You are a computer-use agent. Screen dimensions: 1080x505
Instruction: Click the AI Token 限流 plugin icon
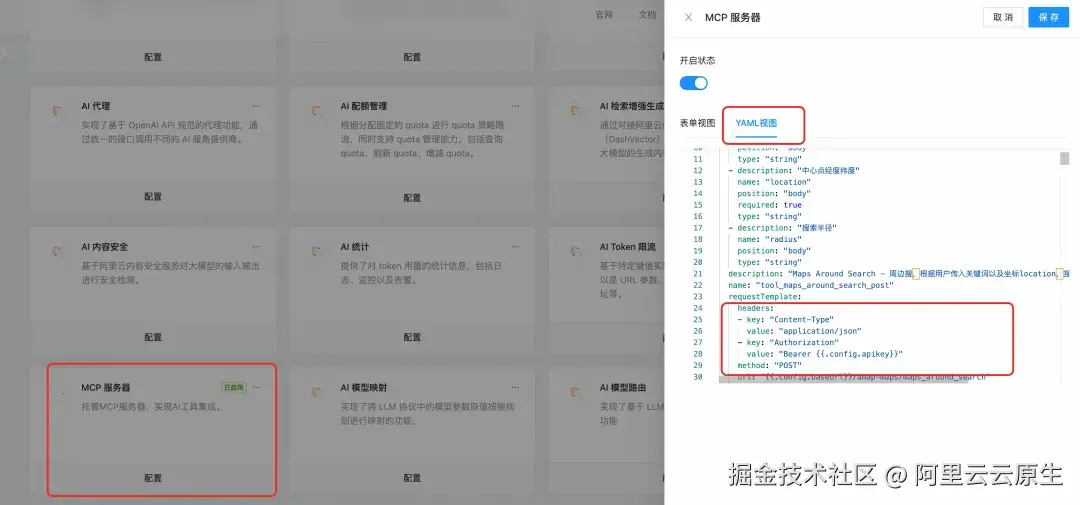click(x=577, y=251)
